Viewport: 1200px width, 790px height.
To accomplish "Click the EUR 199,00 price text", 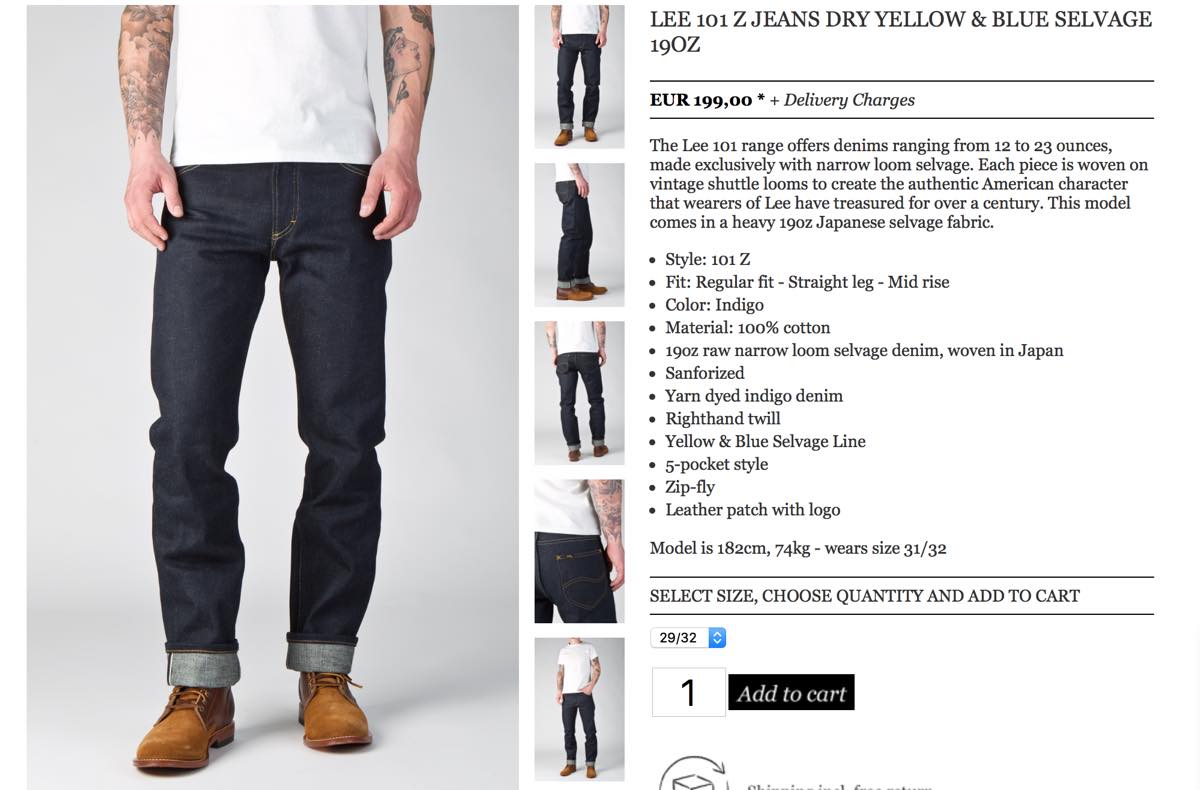I will point(700,100).
